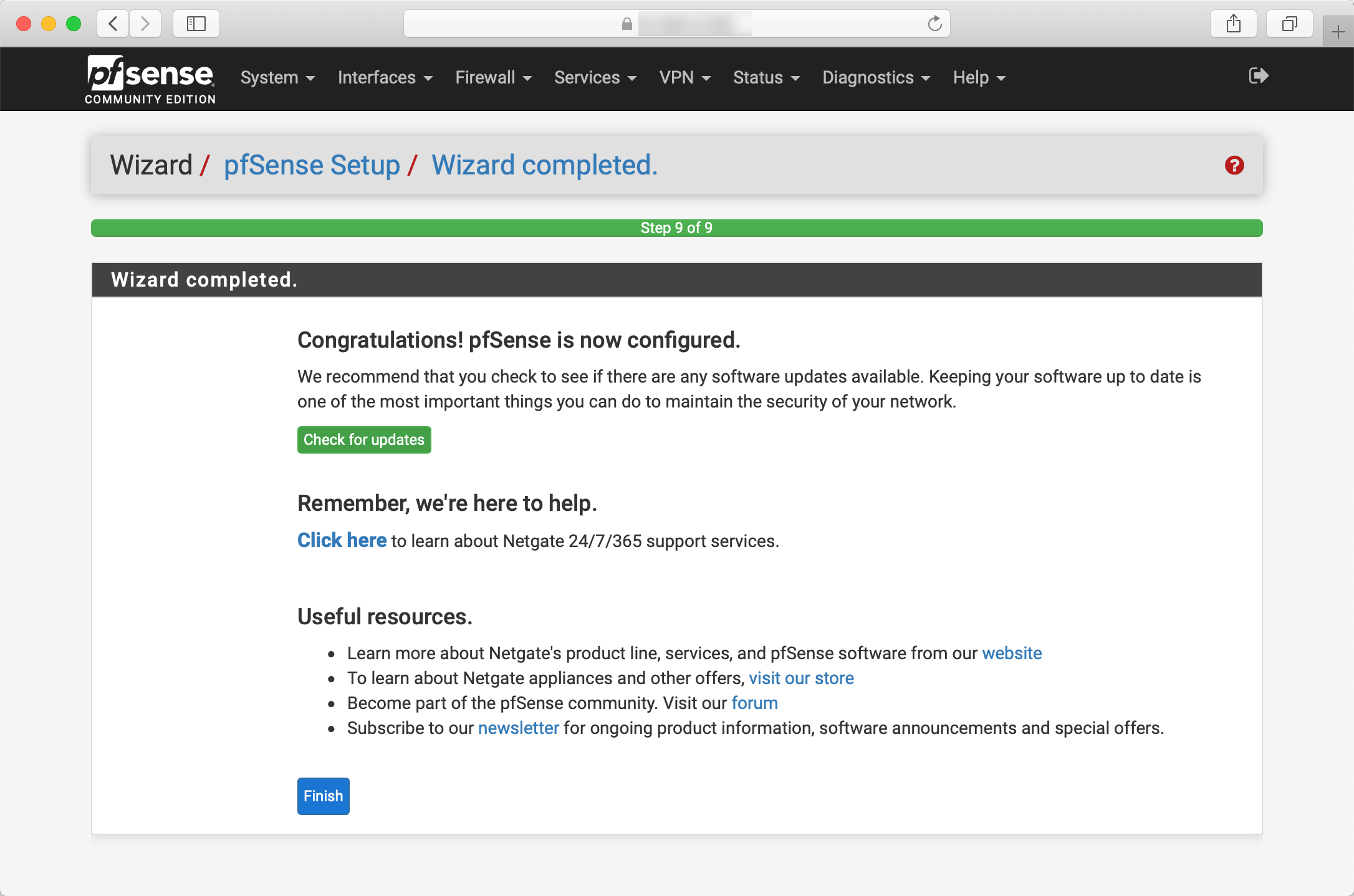Click the Check for updates button

[x=364, y=440]
